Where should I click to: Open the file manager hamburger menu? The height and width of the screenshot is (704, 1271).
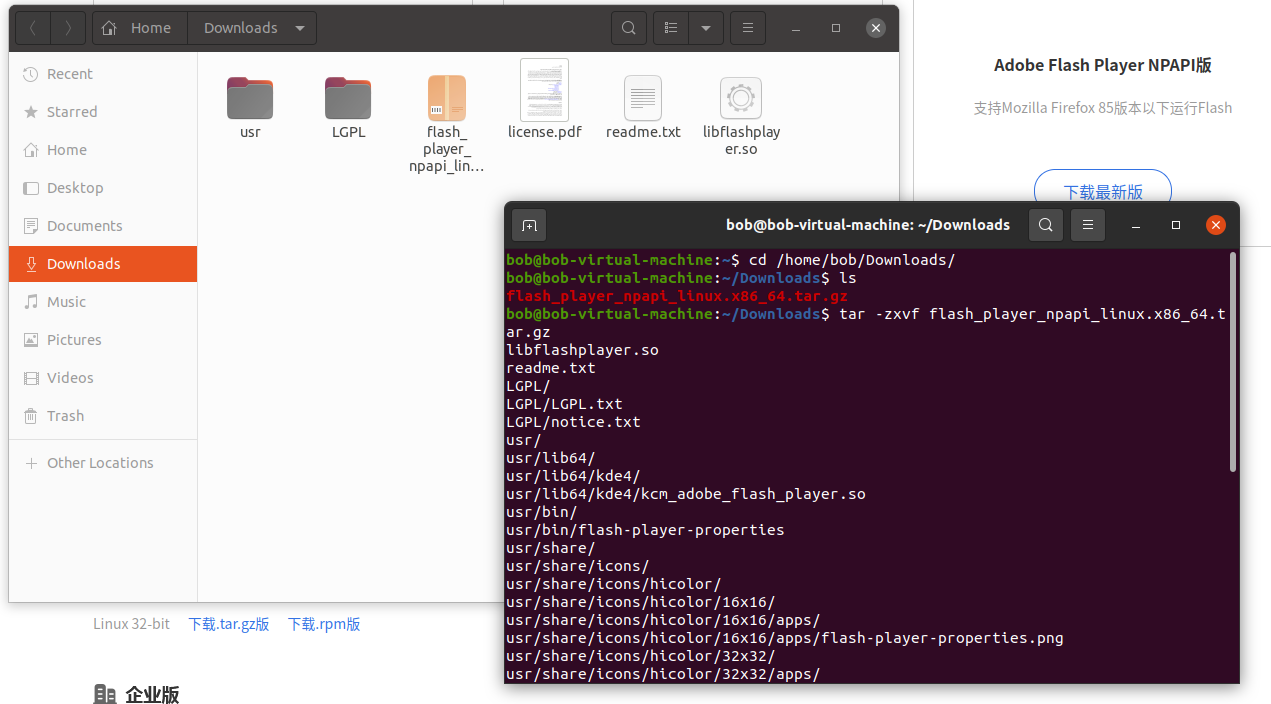coord(747,28)
